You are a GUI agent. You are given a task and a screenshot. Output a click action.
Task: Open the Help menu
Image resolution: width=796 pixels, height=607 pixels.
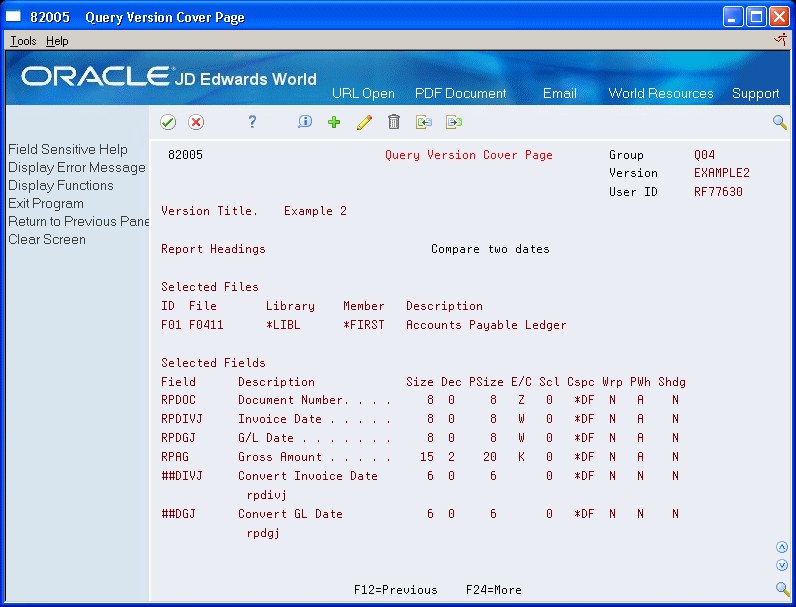click(57, 41)
